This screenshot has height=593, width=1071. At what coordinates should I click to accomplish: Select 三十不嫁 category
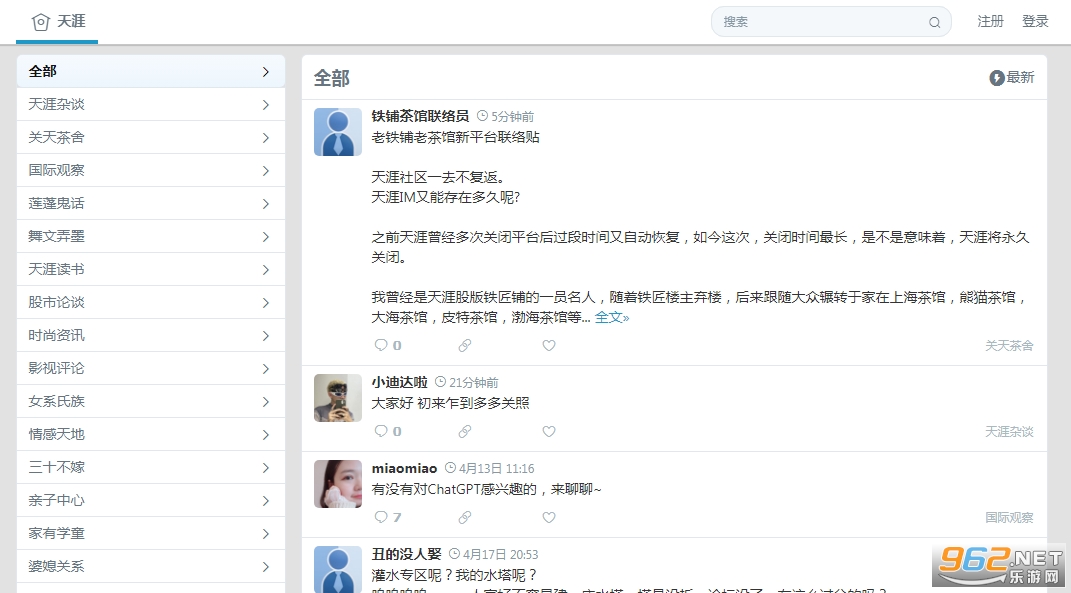(x=151, y=467)
